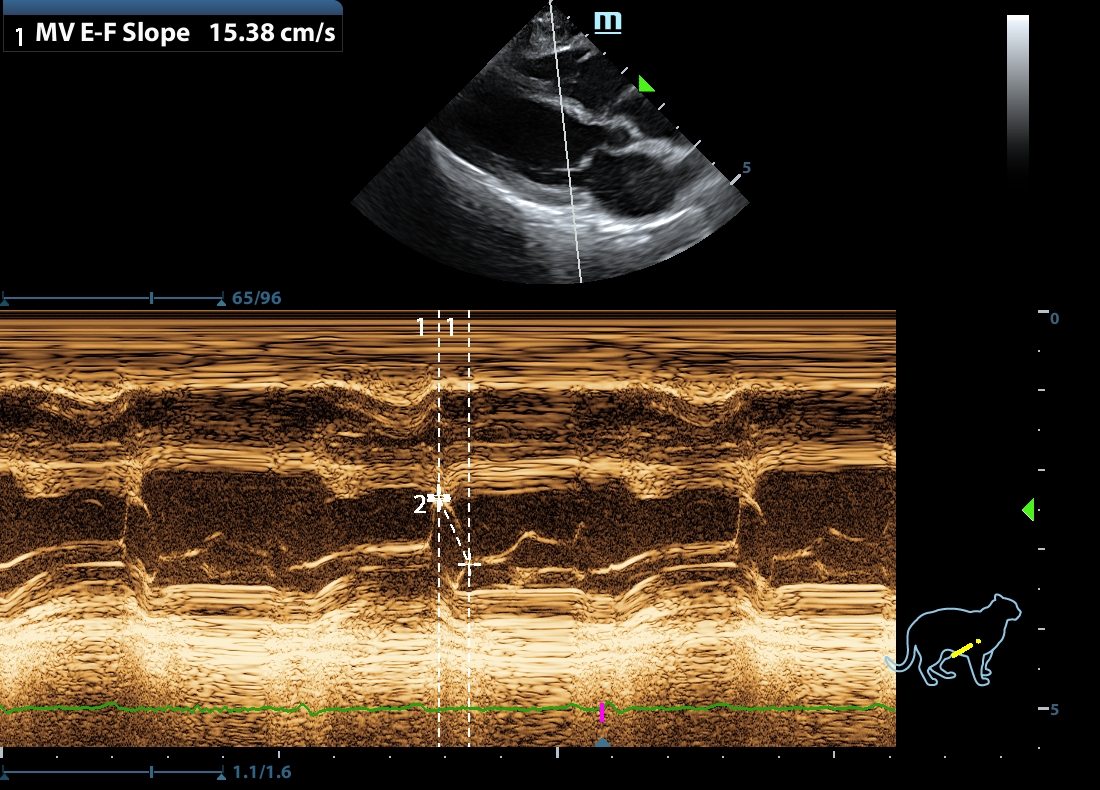The width and height of the screenshot is (1100, 790).
Task: Click the depth label 5 beside sector
Action: [x=746, y=168]
